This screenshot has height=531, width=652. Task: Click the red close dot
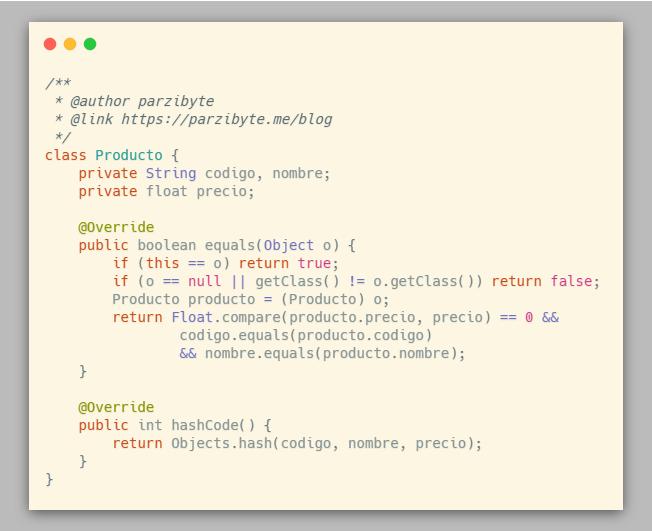(50, 44)
